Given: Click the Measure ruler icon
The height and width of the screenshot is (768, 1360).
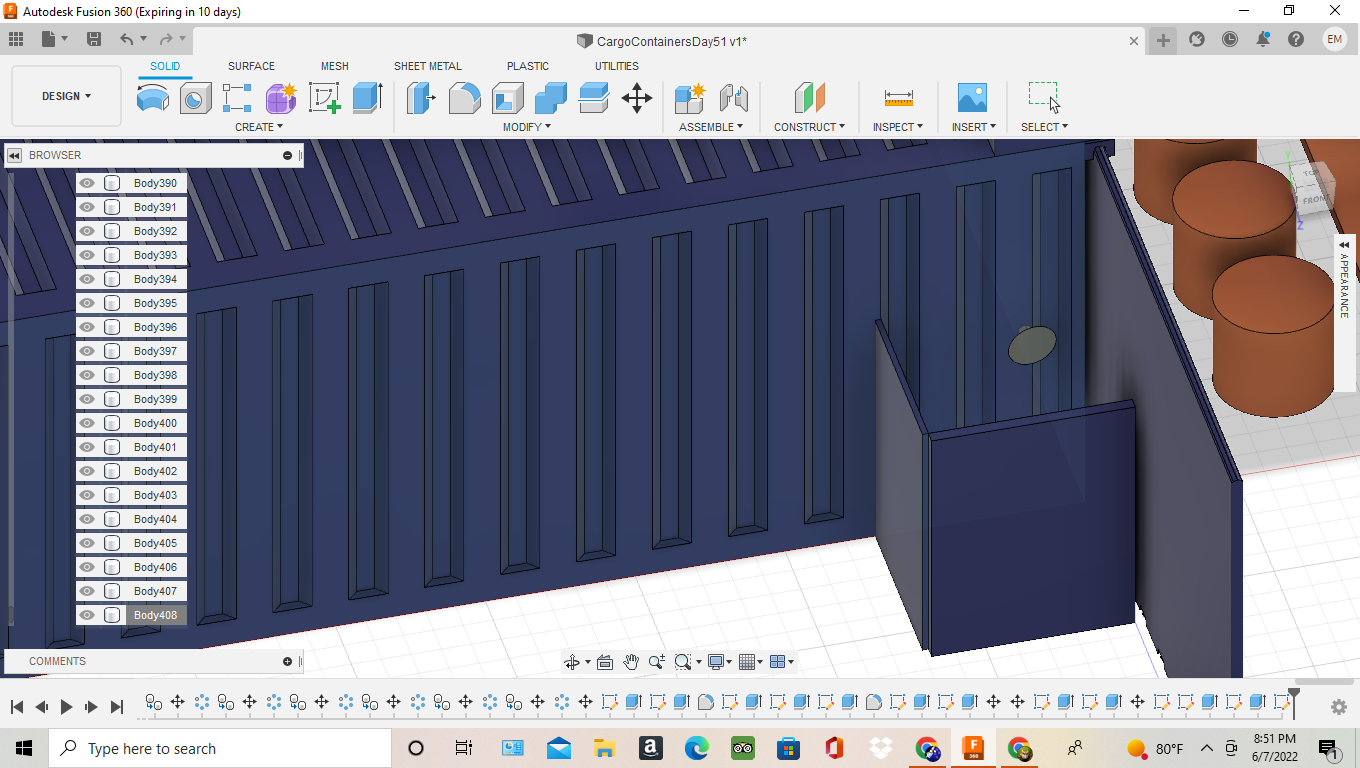Looking at the screenshot, I should 898,98.
